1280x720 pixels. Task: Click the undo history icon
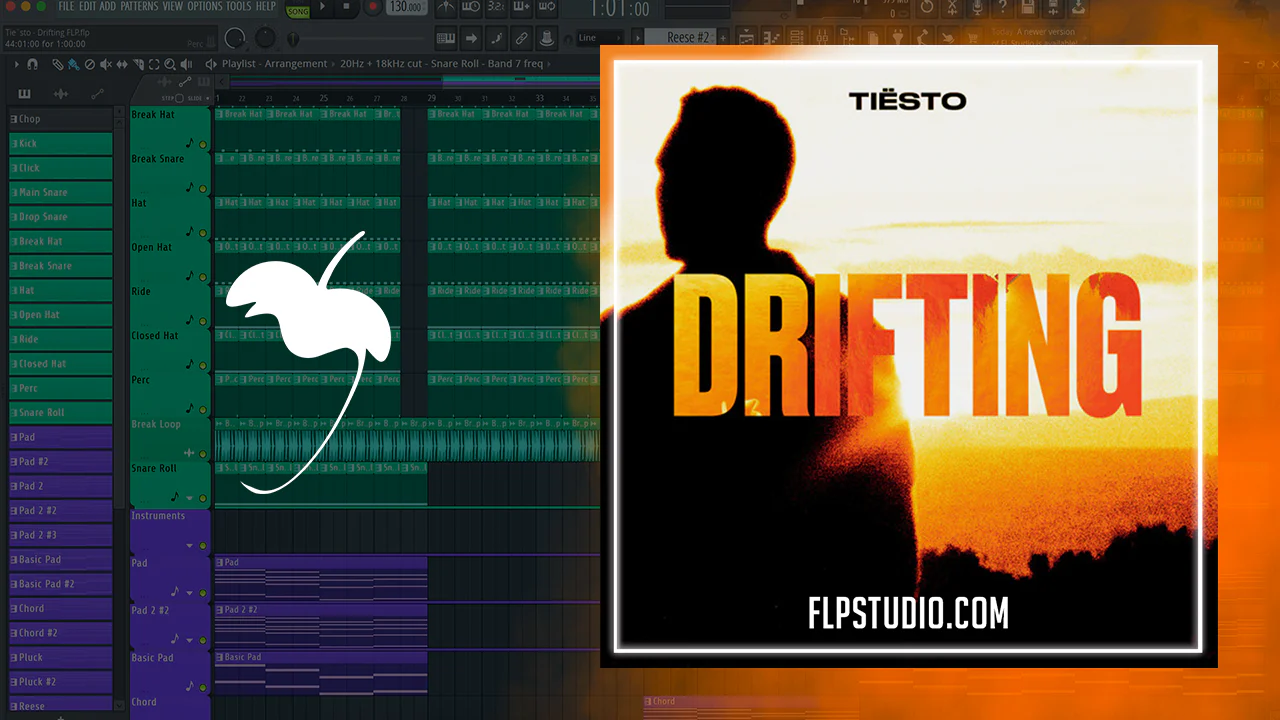coord(927,7)
